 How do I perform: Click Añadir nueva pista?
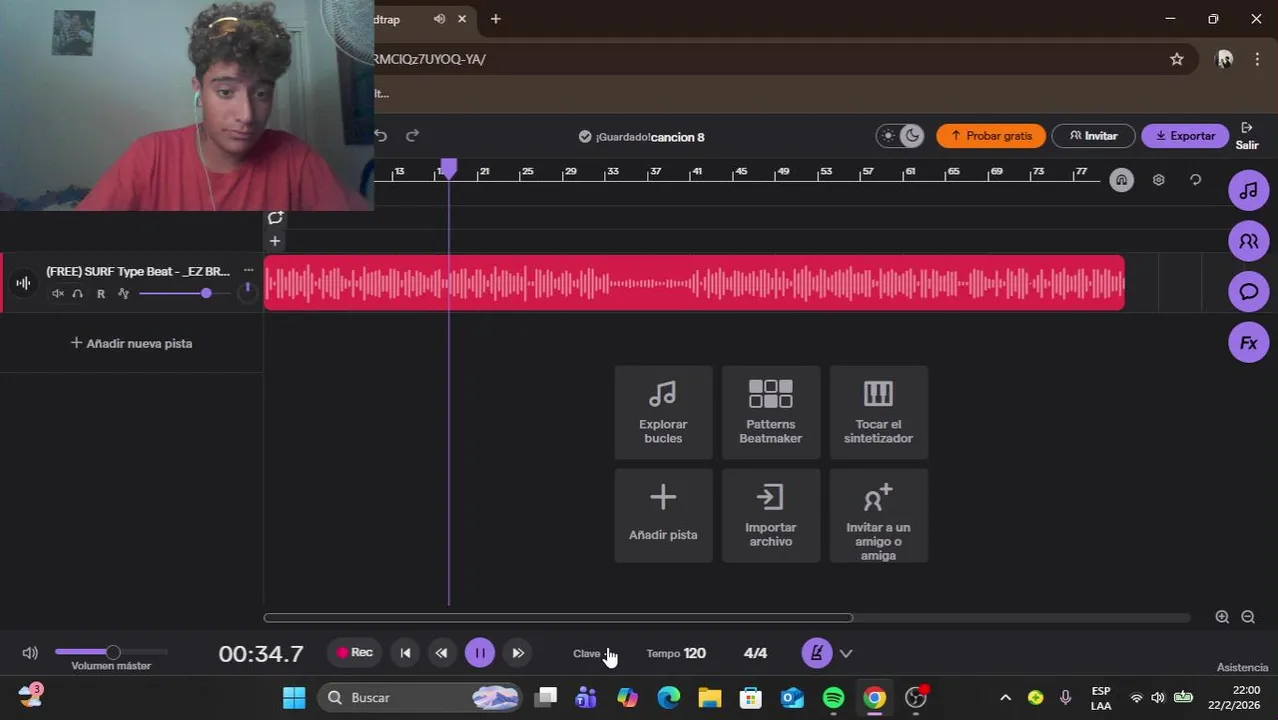tap(131, 343)
